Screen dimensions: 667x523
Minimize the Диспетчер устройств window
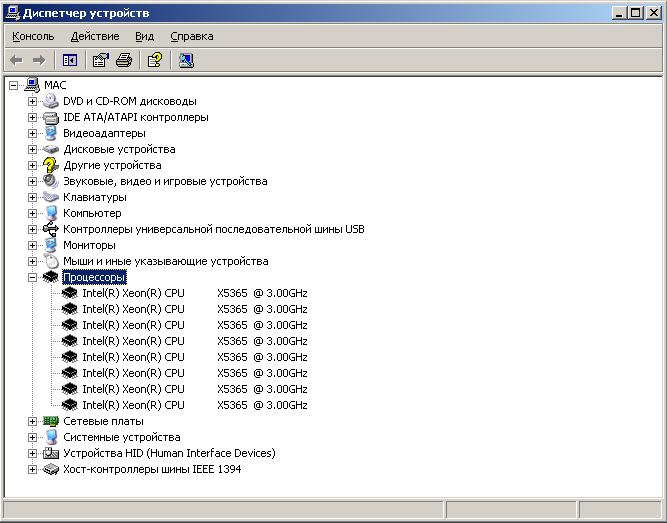click(619, 13)
